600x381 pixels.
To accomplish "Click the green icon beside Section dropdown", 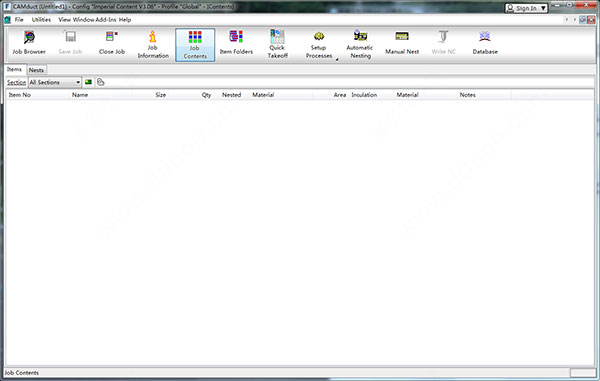I will tap(88, 82).
